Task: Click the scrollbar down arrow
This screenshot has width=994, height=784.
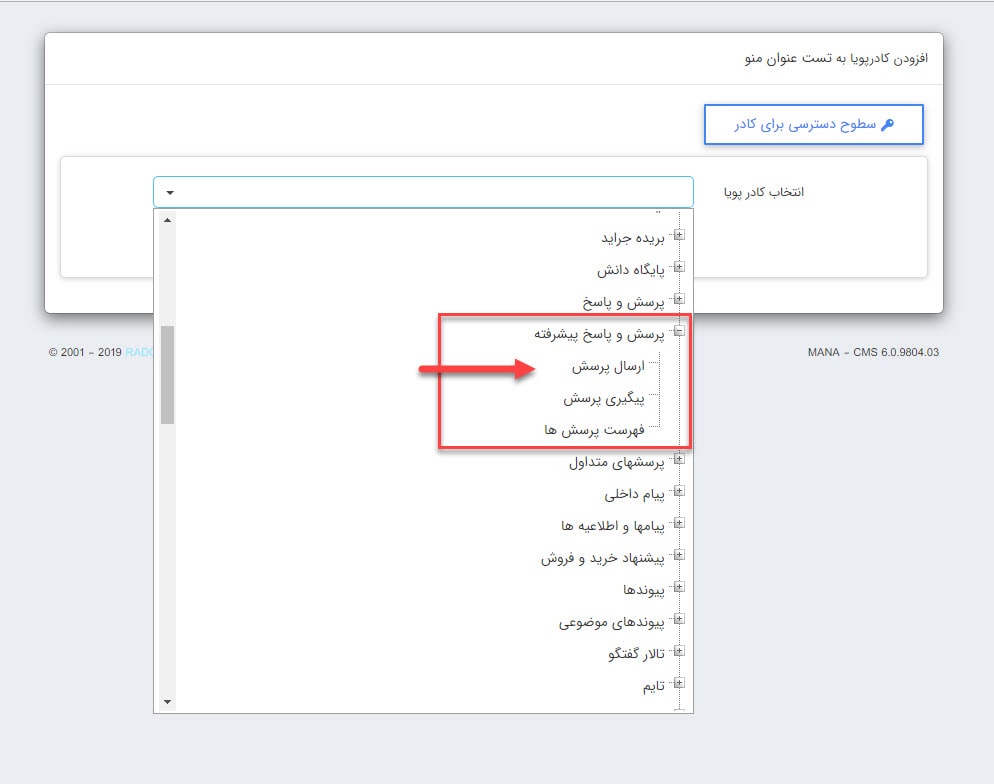Action: [166, 701]
